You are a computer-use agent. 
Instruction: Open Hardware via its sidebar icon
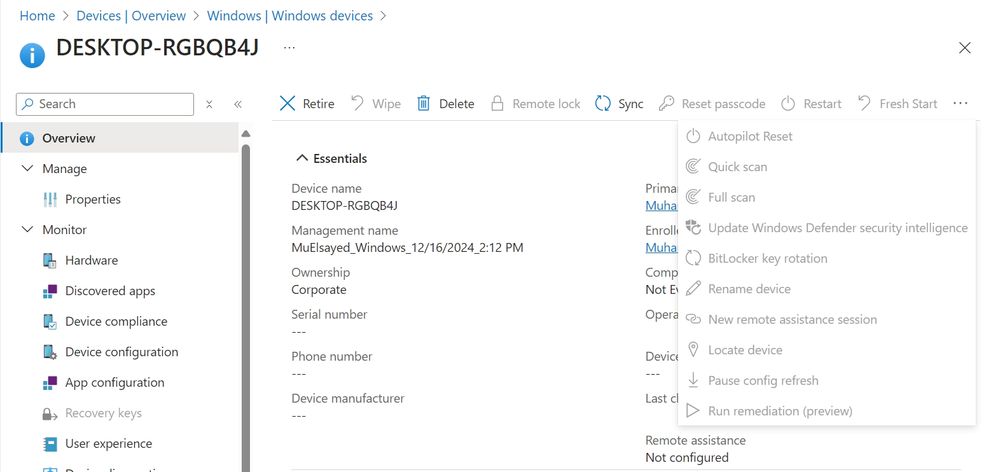50,261
